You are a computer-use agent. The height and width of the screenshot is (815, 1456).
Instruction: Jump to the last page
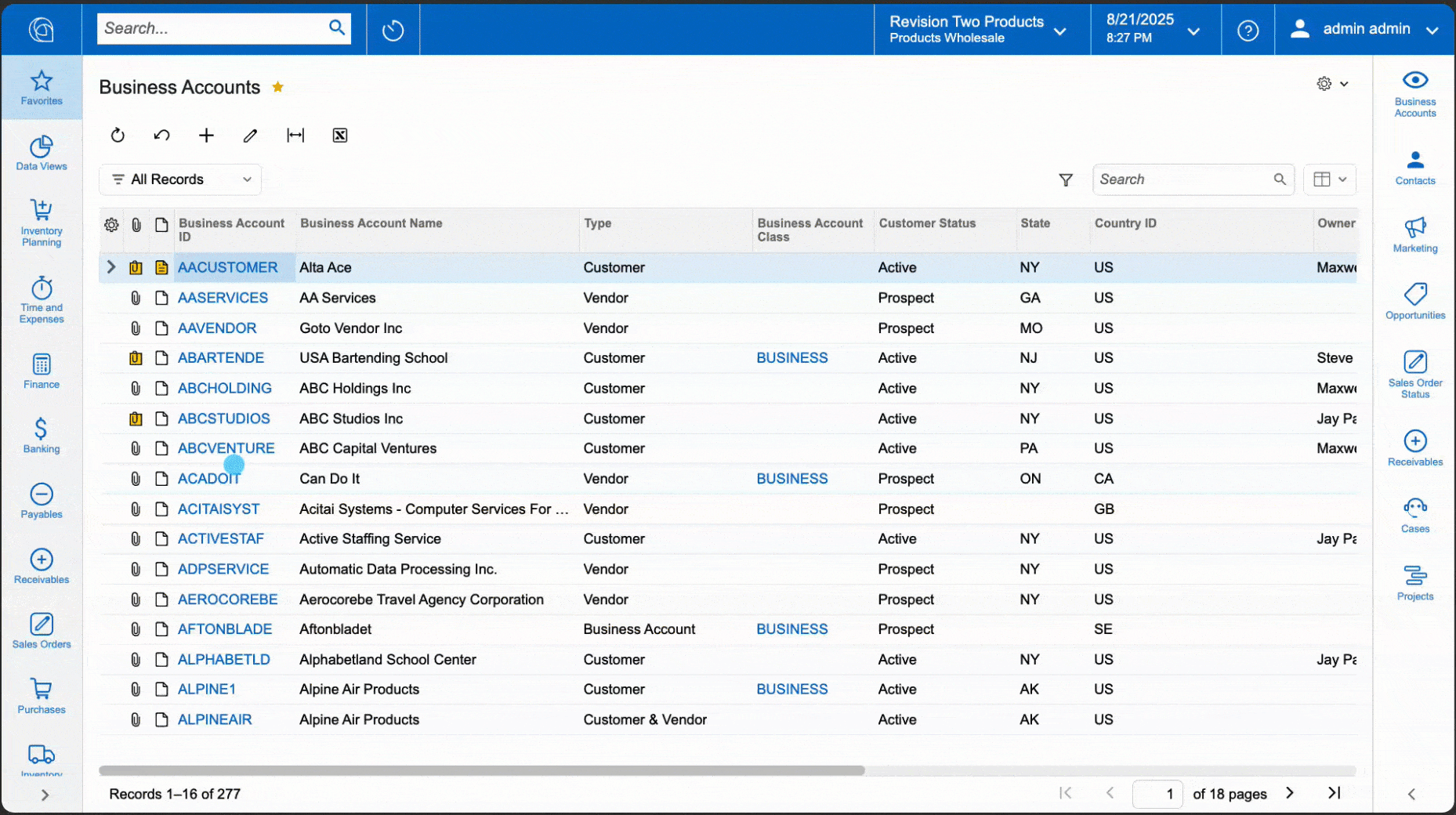pos(1334,793)
